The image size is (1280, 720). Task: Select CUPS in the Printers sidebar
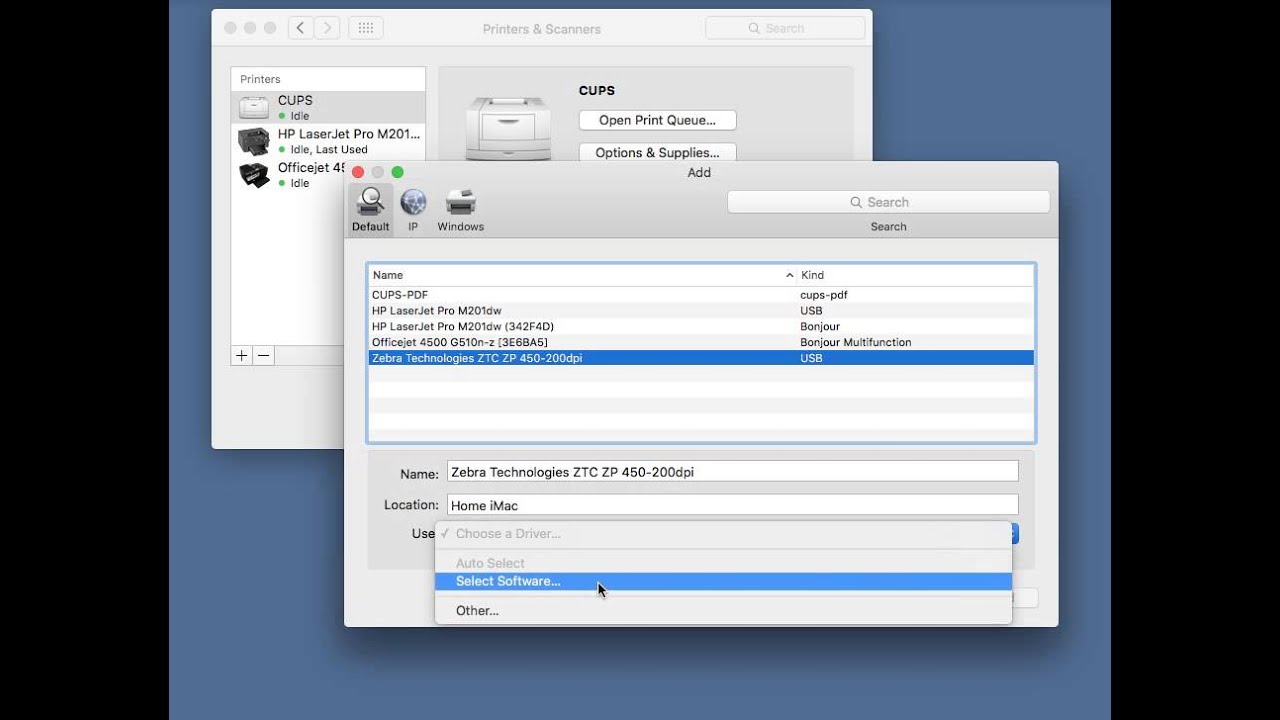point(328,107)
